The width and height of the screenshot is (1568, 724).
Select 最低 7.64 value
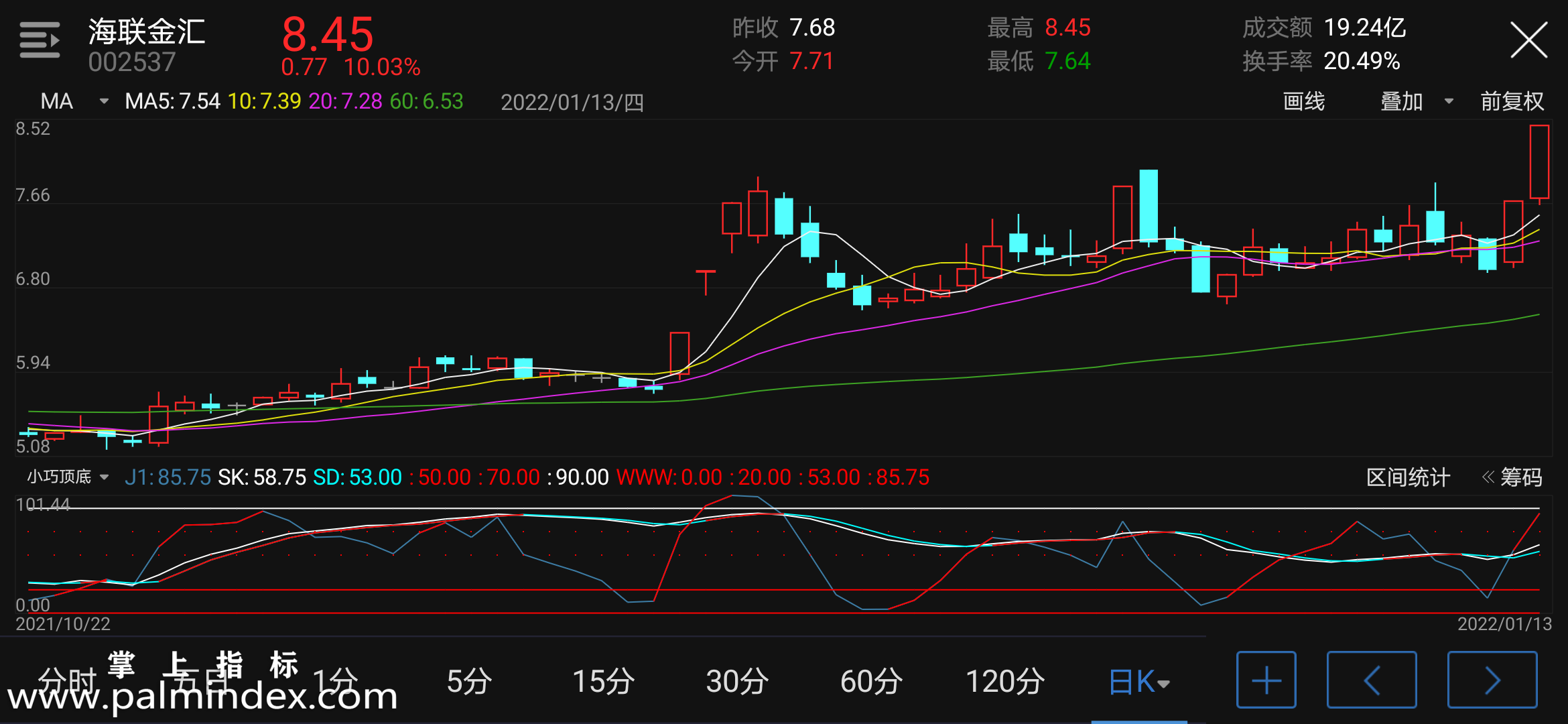(1039, 61)
